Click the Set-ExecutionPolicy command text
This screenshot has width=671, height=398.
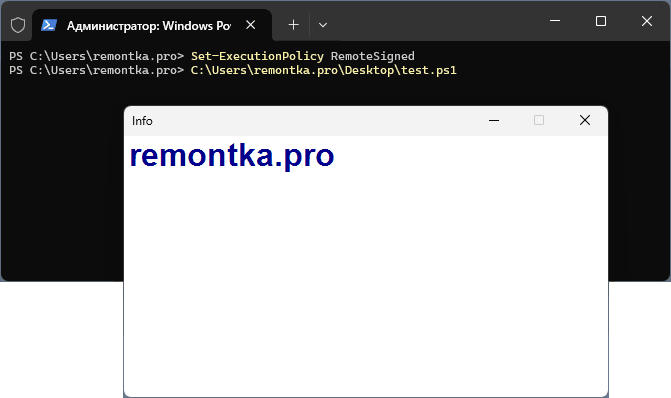(257, 56)
